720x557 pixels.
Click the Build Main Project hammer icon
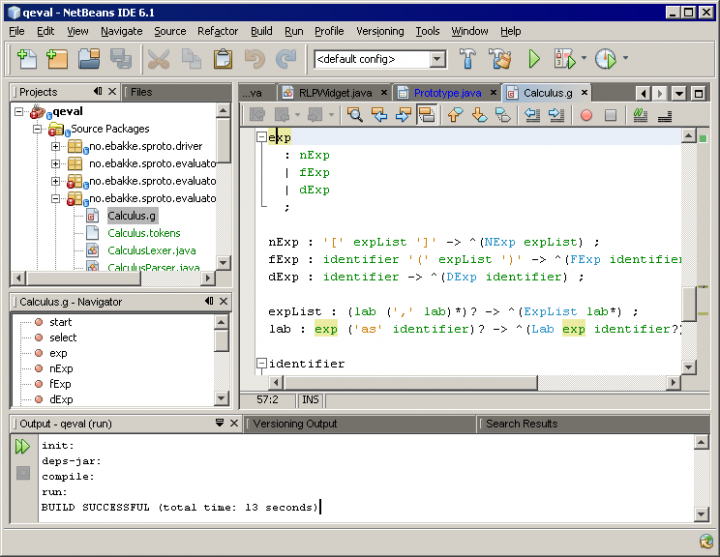pos(467,59)
